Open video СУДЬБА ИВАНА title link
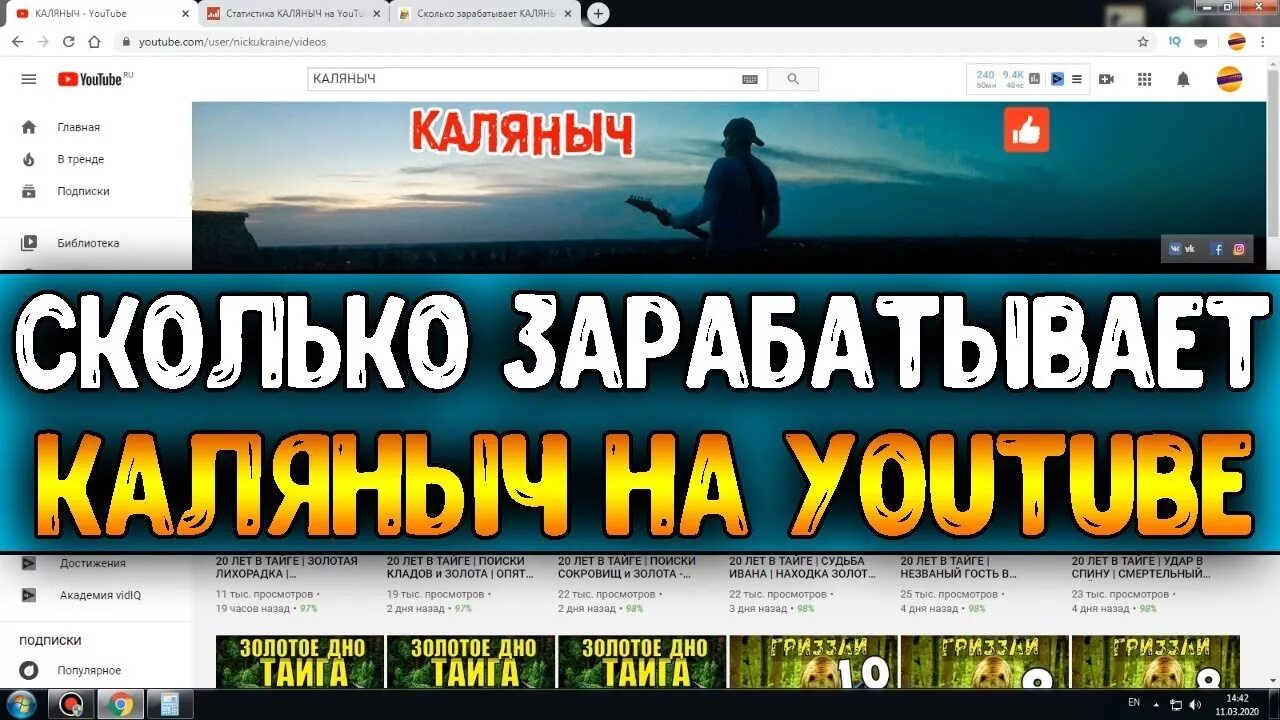1280x720 pixels. (x=802, y=568)
